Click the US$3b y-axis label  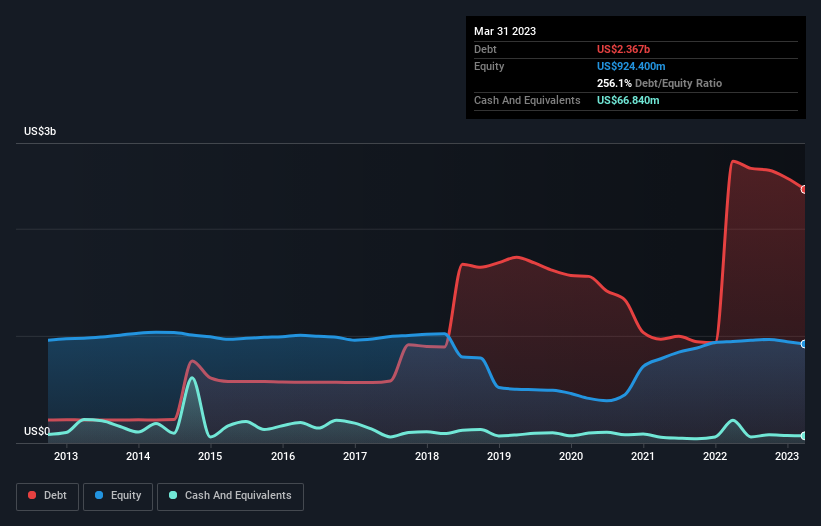coord(40,131)
